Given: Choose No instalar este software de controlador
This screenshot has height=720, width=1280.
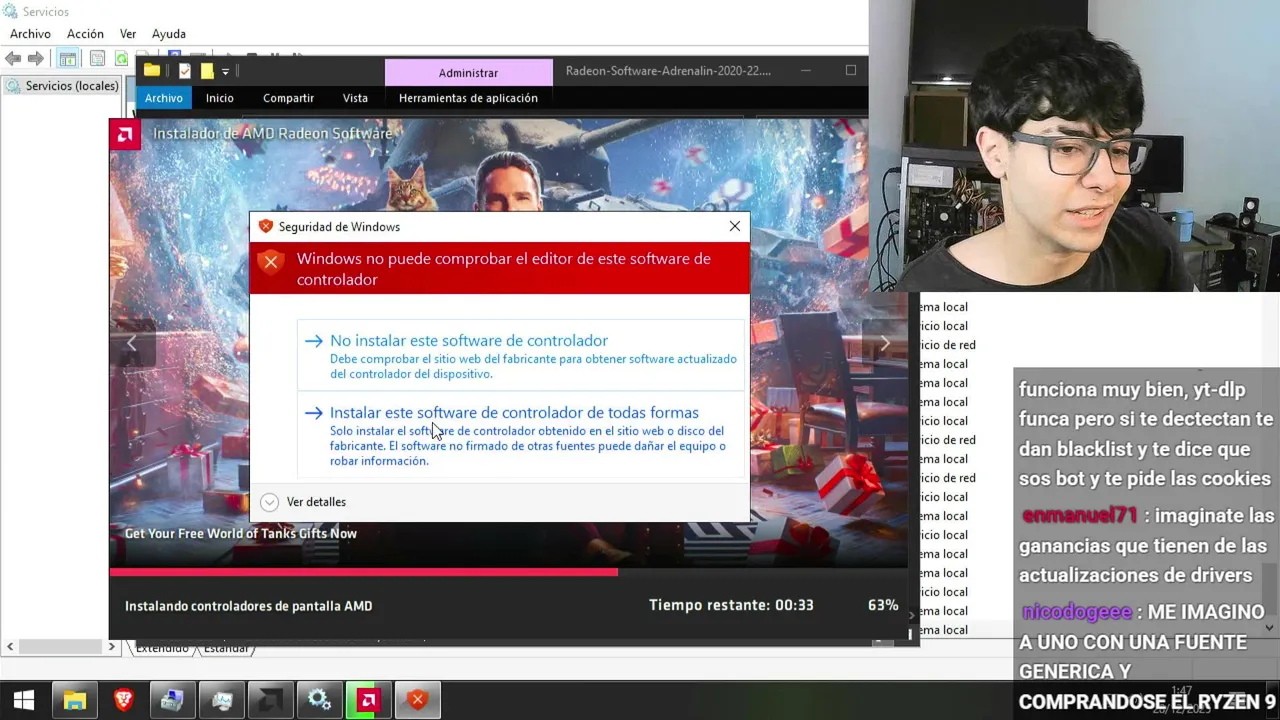Looking at the screenshot, I should [x=521, y=355].
